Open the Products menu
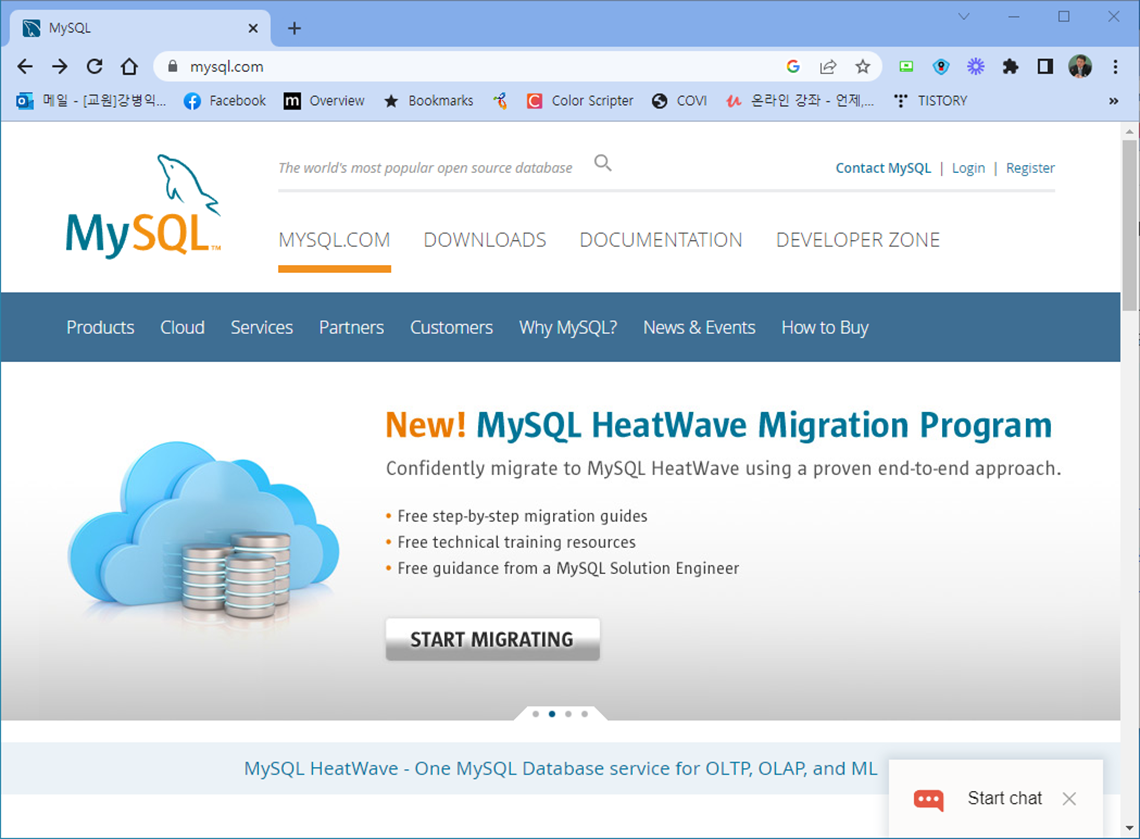This screenshot has width=1140, height=839. [100, 327]
